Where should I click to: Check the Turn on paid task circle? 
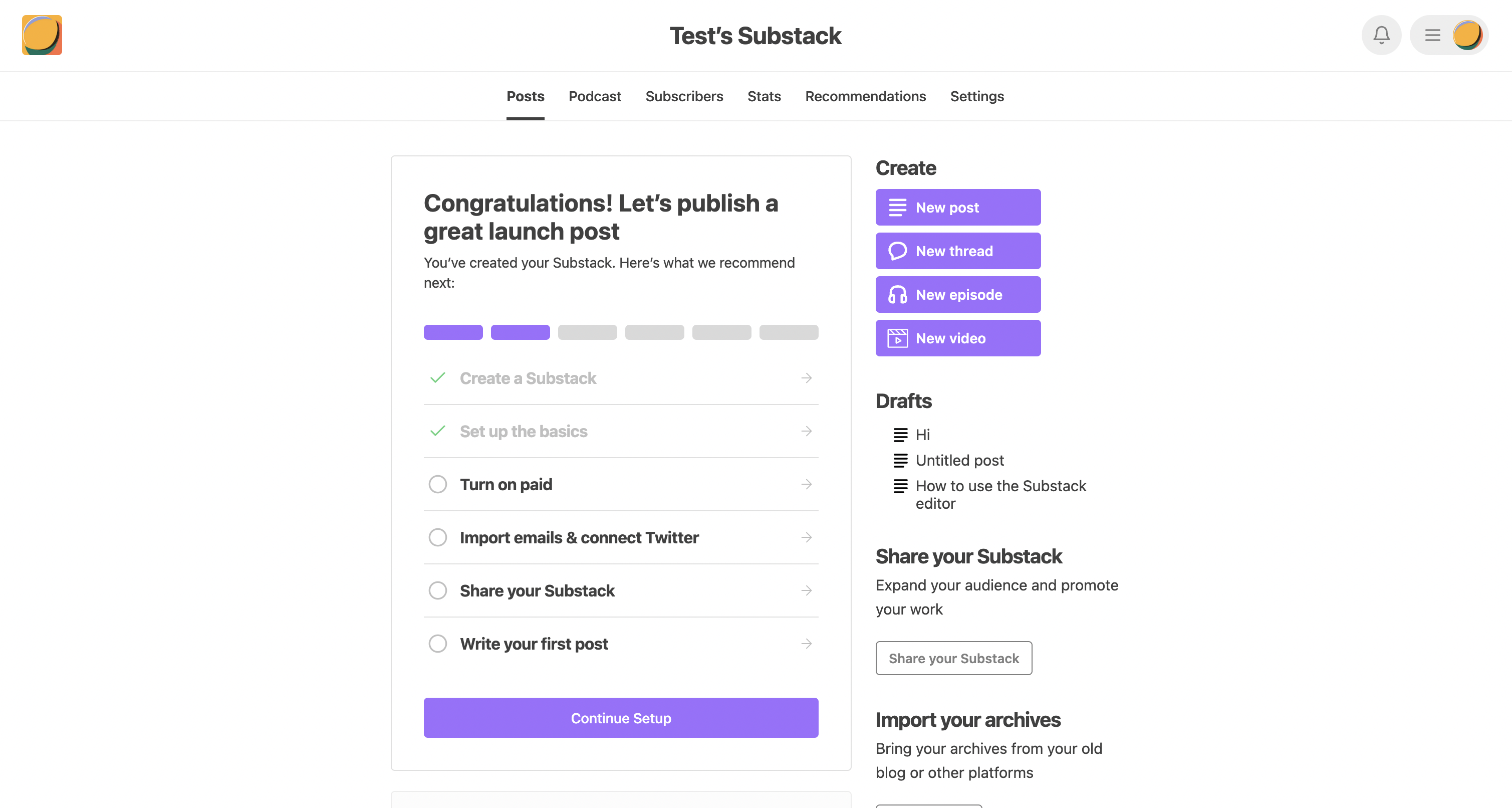437,484
